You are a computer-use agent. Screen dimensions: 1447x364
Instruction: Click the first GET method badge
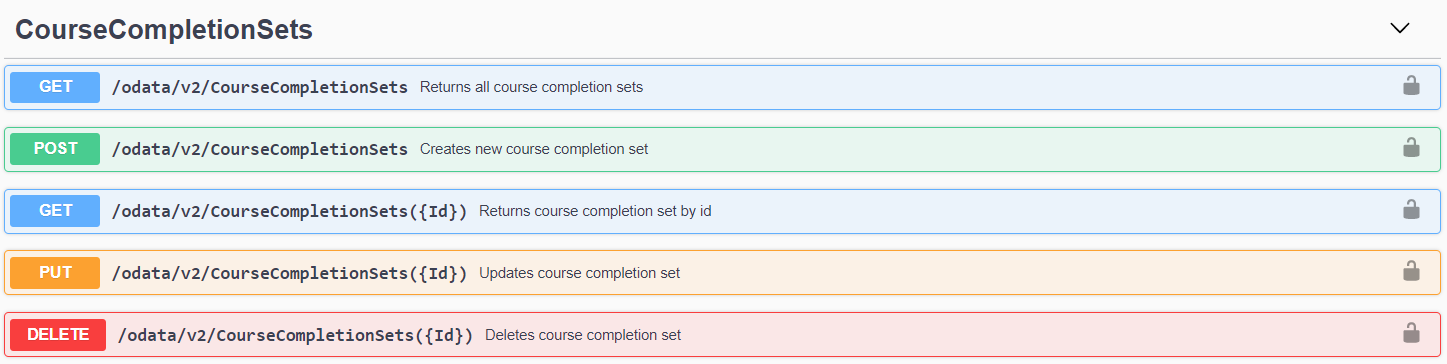55,87
